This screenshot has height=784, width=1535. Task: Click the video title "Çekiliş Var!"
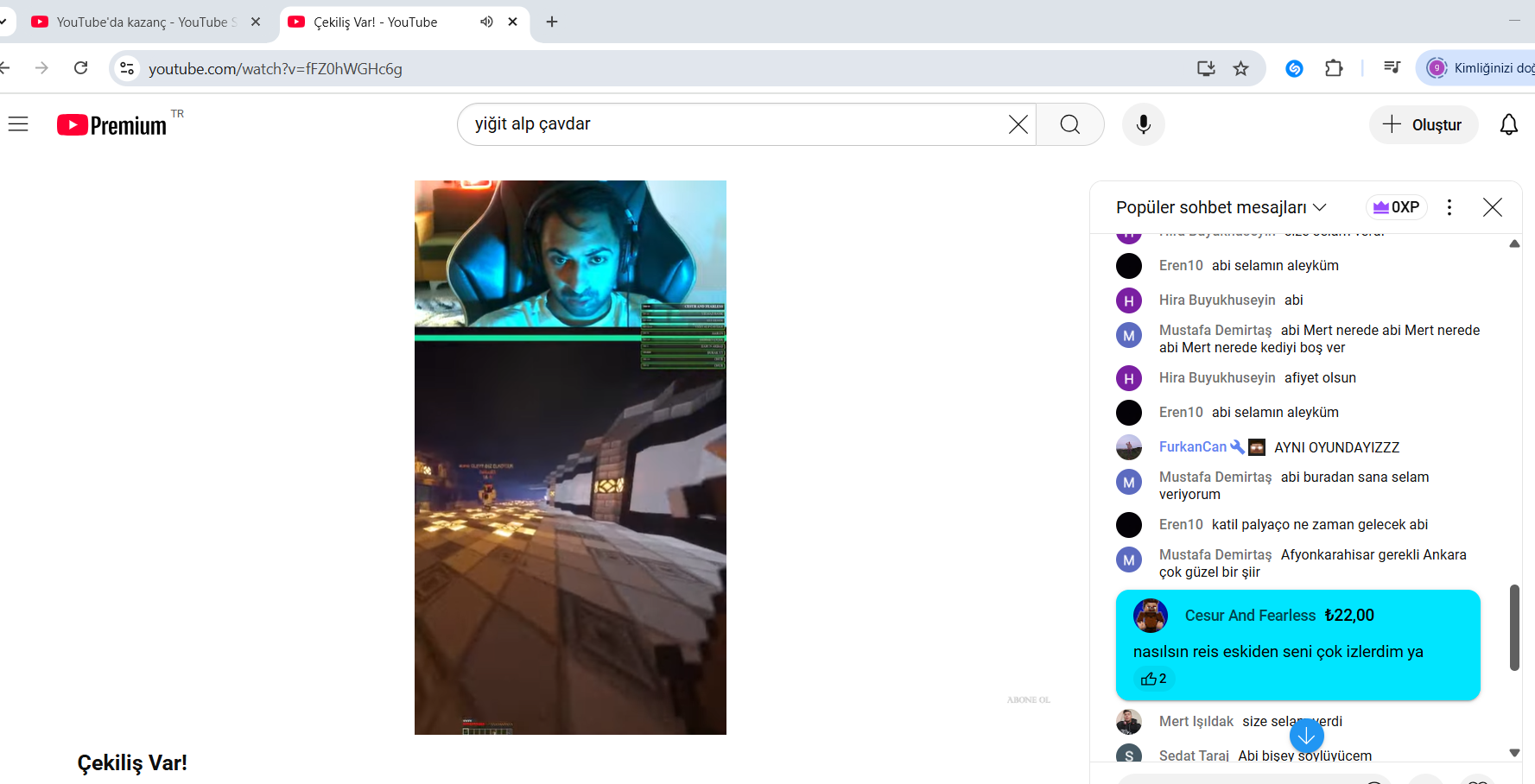[132, 763]
